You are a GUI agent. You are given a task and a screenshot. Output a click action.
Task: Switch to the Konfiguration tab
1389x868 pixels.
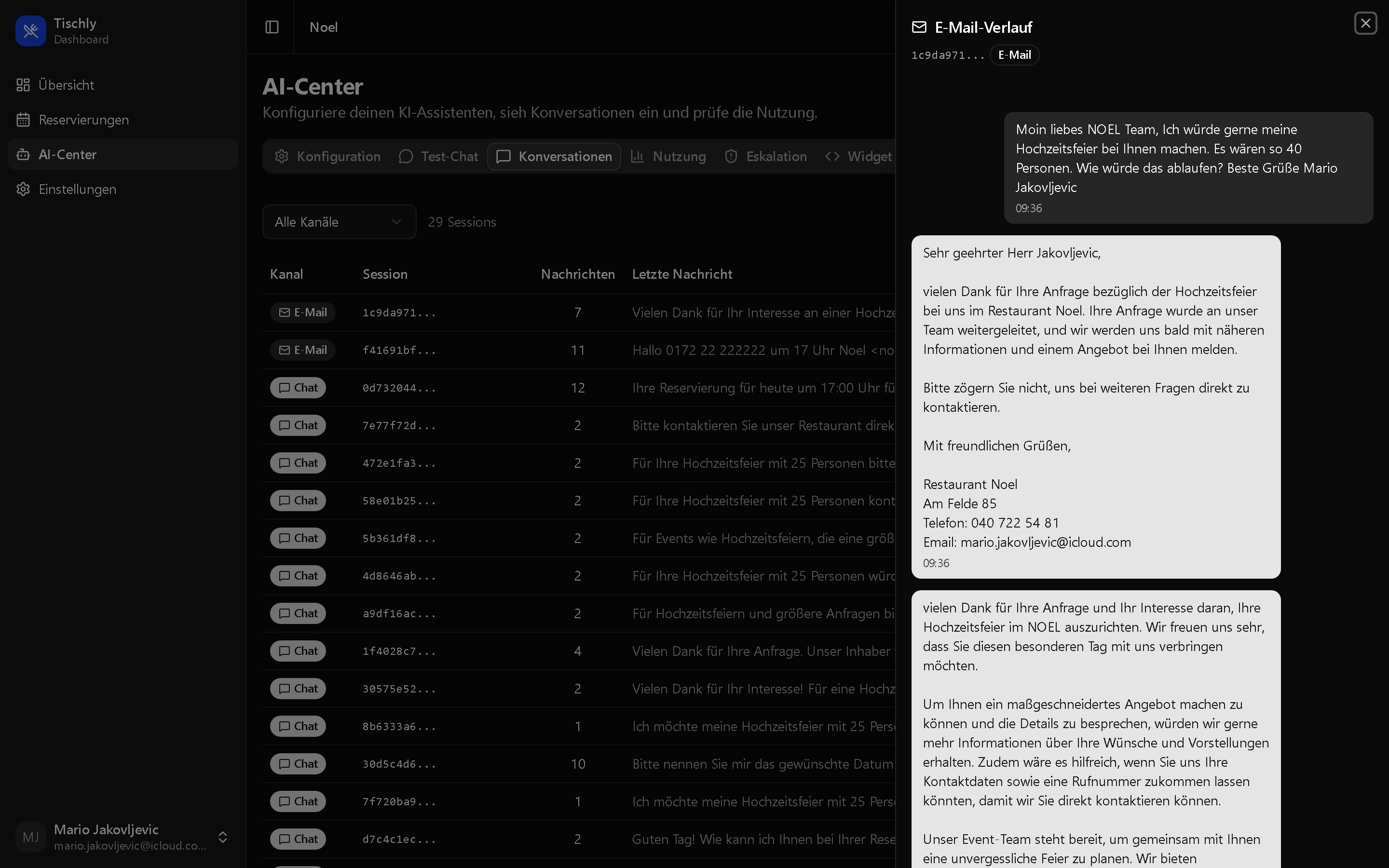pyautogui.click(x=328, y=157)
